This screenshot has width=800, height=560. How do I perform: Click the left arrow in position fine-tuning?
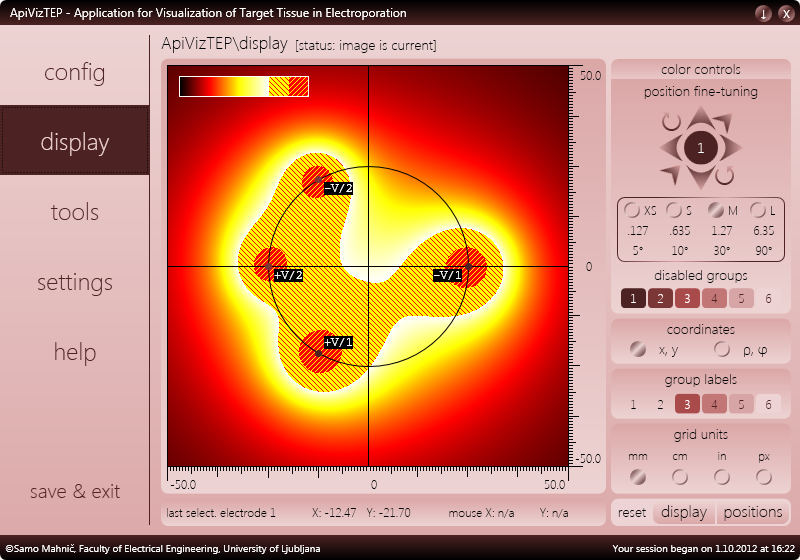click(670, 148)
